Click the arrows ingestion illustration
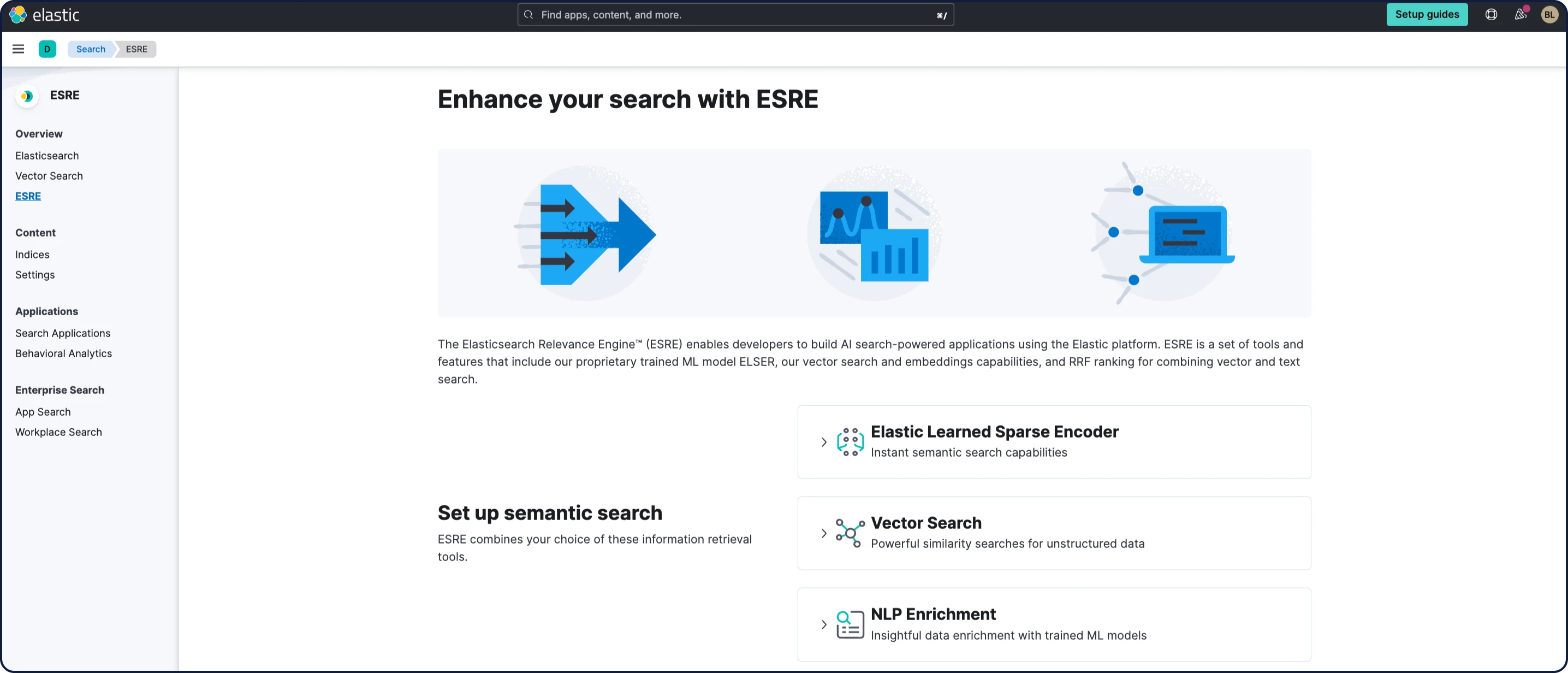The height and width of the screenshot is (673, 1568). click(x=586, y=233)
